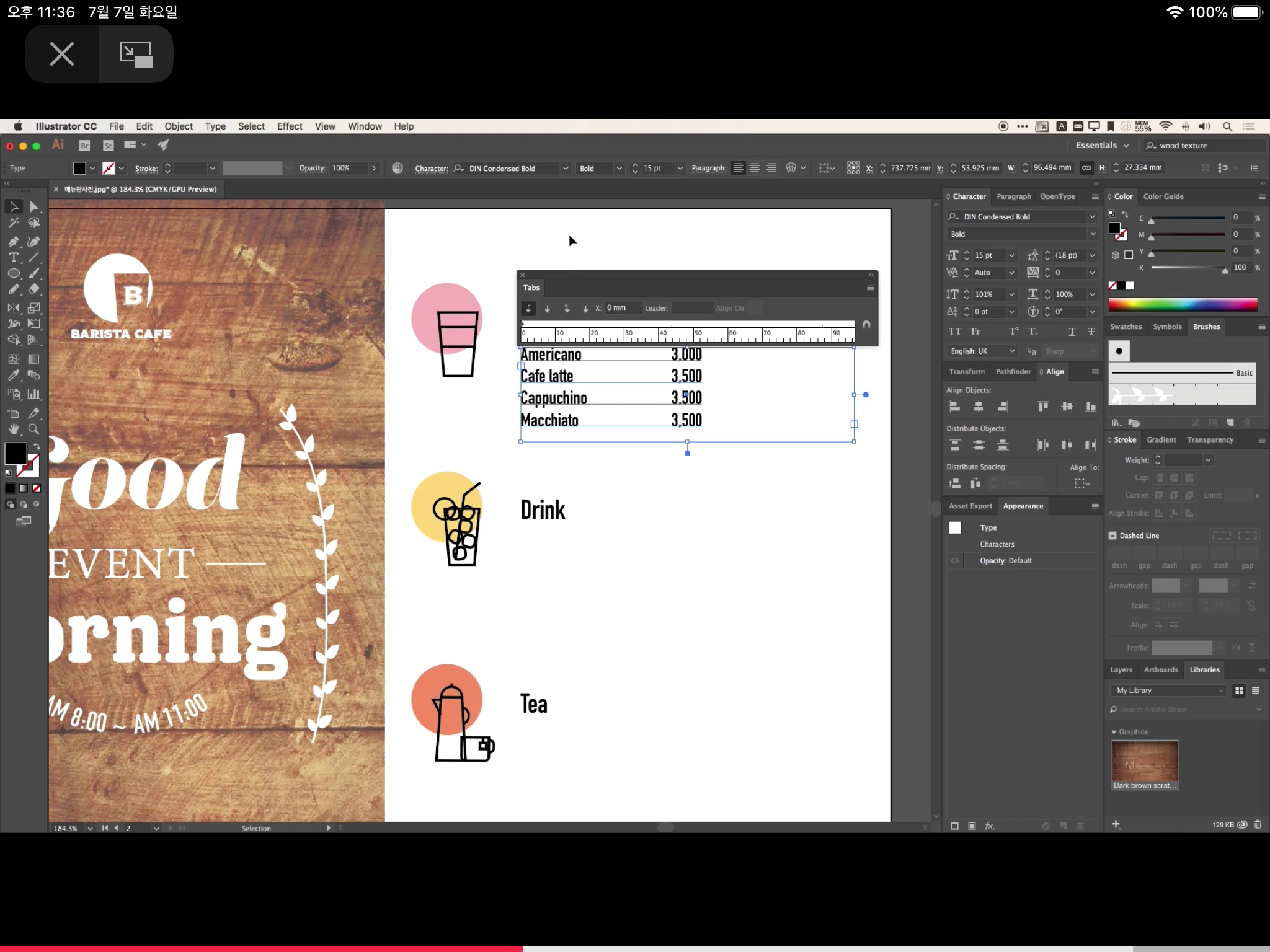The image size is (1270, 952).
Task: Choose the Ellipse shape tool
Action: 14,273
